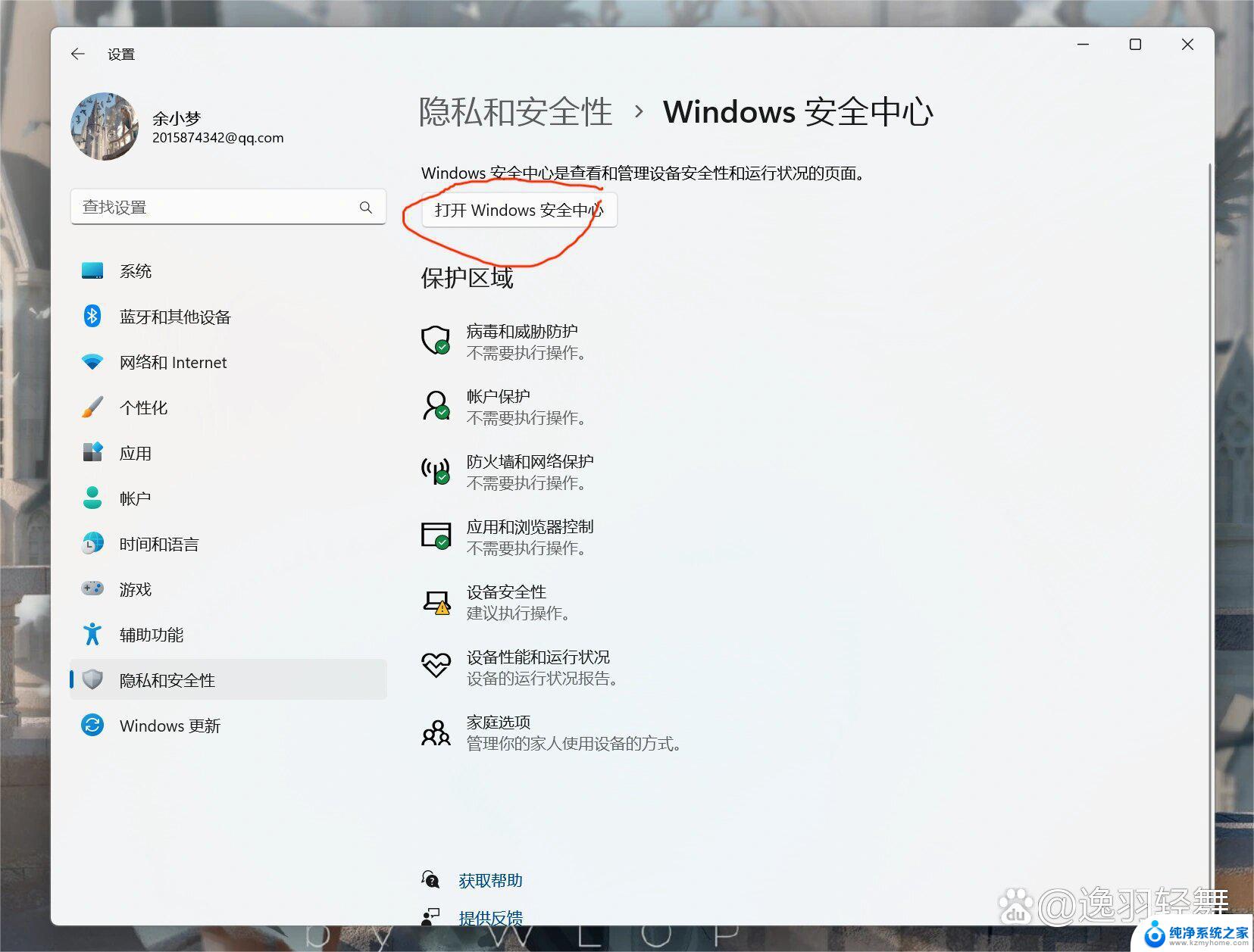
Task: Open 帐户保护 protection area
Action: tap(527, 407)
